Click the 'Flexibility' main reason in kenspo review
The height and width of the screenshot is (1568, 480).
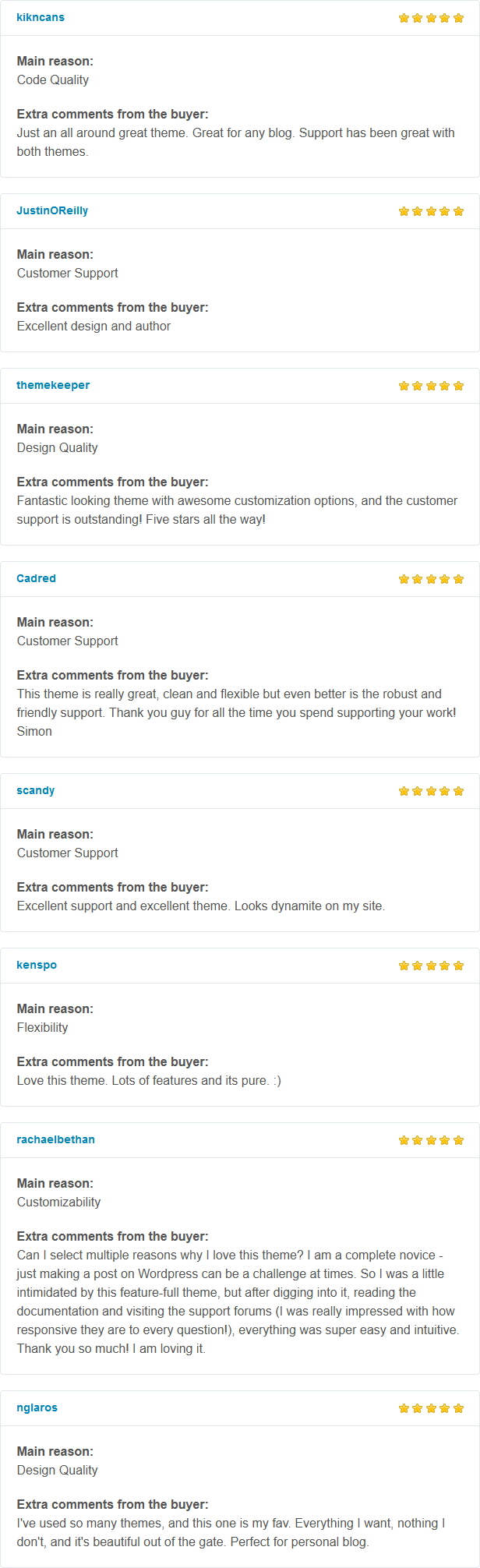42,1027
